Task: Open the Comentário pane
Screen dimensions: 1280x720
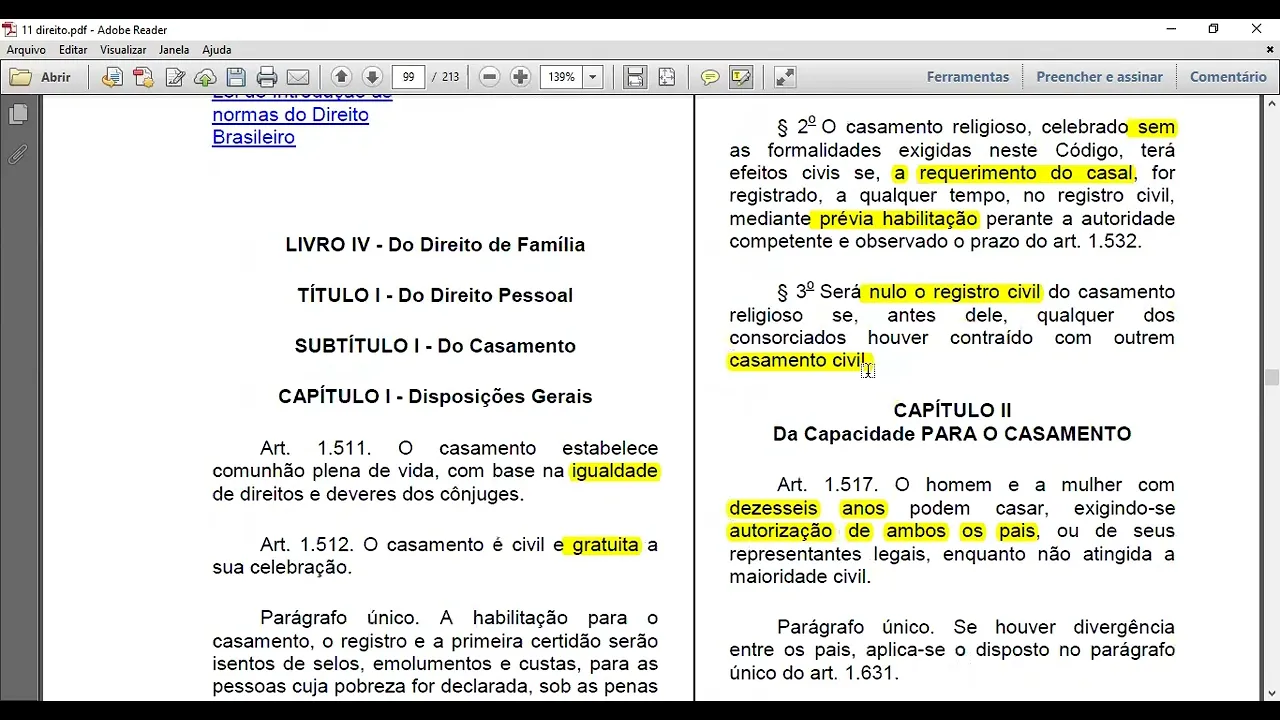Action: point(1228,77)
